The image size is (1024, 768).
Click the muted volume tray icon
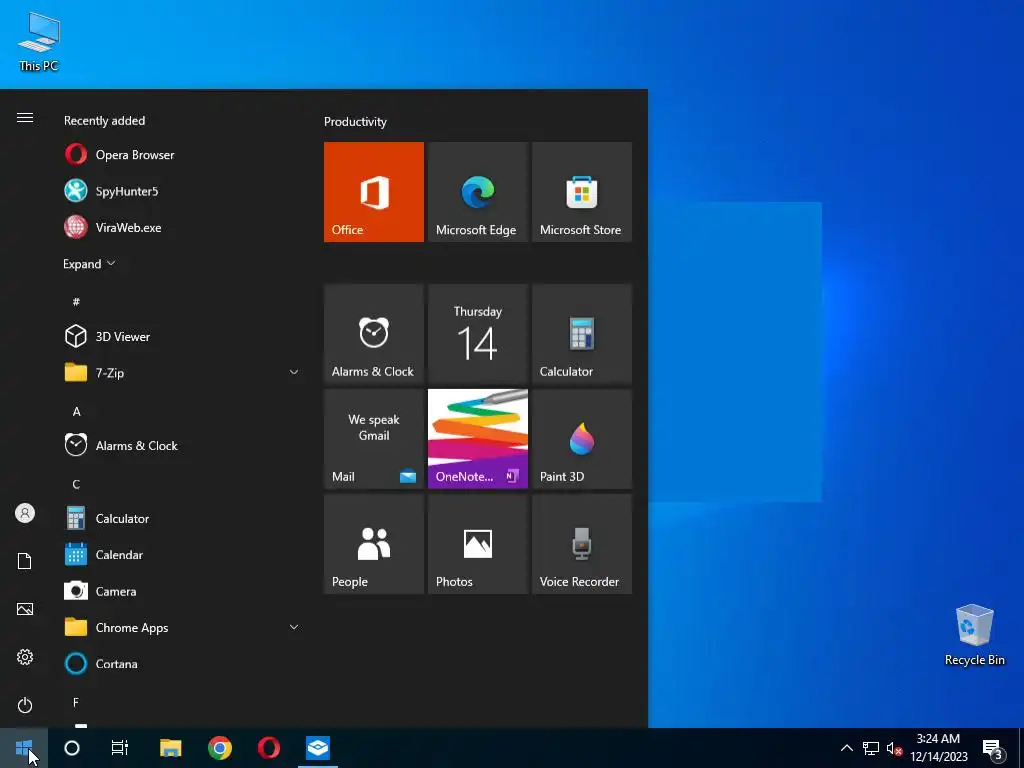(894, 748)
